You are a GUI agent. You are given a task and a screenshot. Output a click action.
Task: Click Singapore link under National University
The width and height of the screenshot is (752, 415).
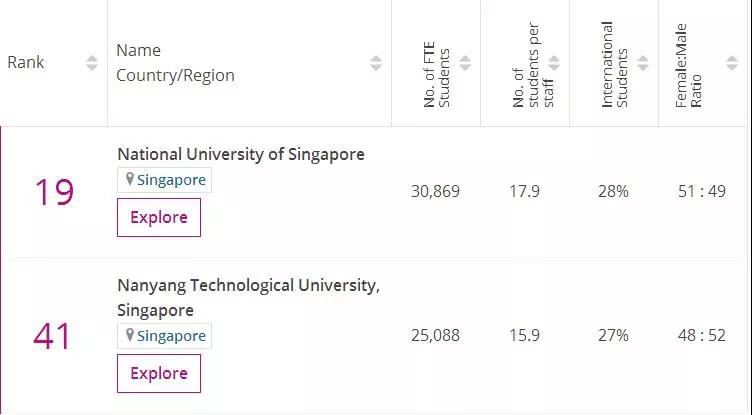coord(171,181)
